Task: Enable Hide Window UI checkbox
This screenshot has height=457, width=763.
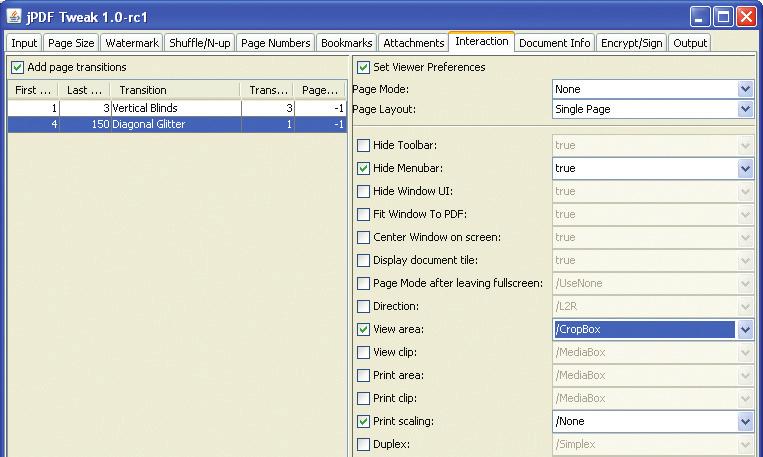Action: pyautogui.click(x=363, y=191)
